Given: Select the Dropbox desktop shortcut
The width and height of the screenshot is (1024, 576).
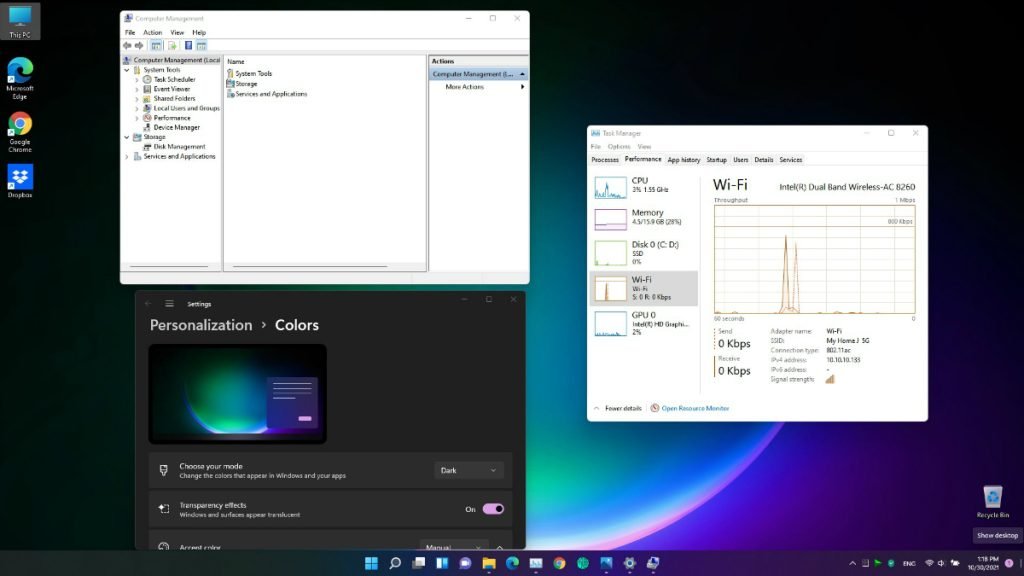Looking at the screenshot, I should point(20,181).
